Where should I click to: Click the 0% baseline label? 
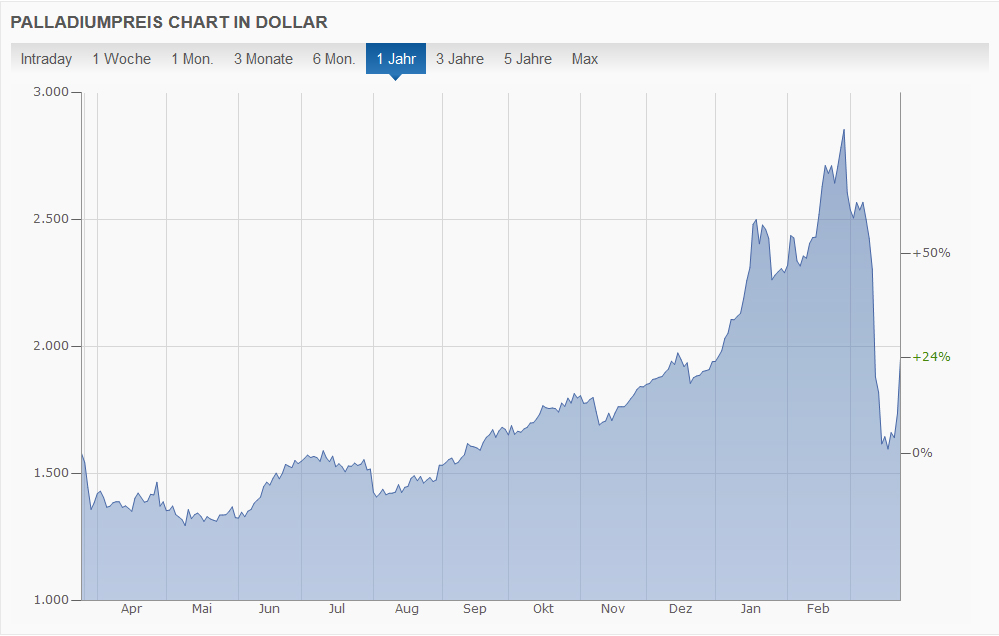coord(922,452)
